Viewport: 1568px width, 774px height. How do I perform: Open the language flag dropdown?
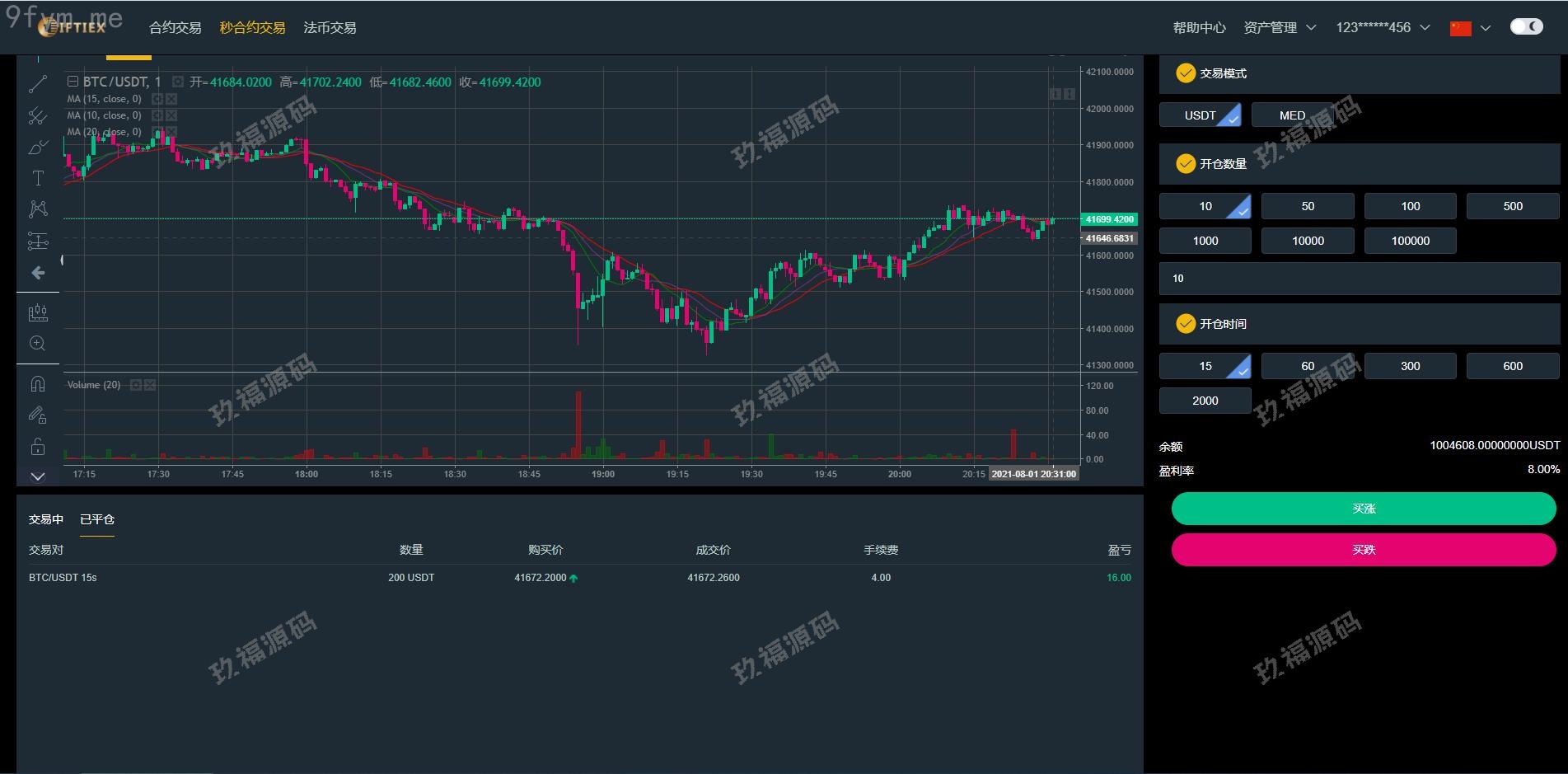coord(1470,28)
